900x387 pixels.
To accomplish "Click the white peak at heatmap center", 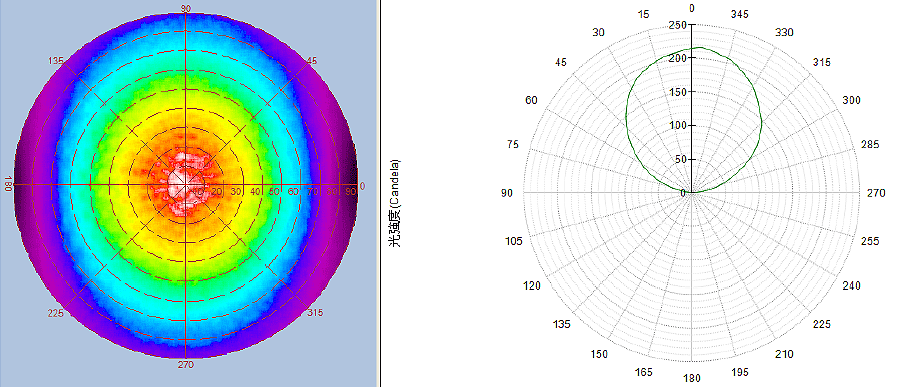I will tap(185, 184).
